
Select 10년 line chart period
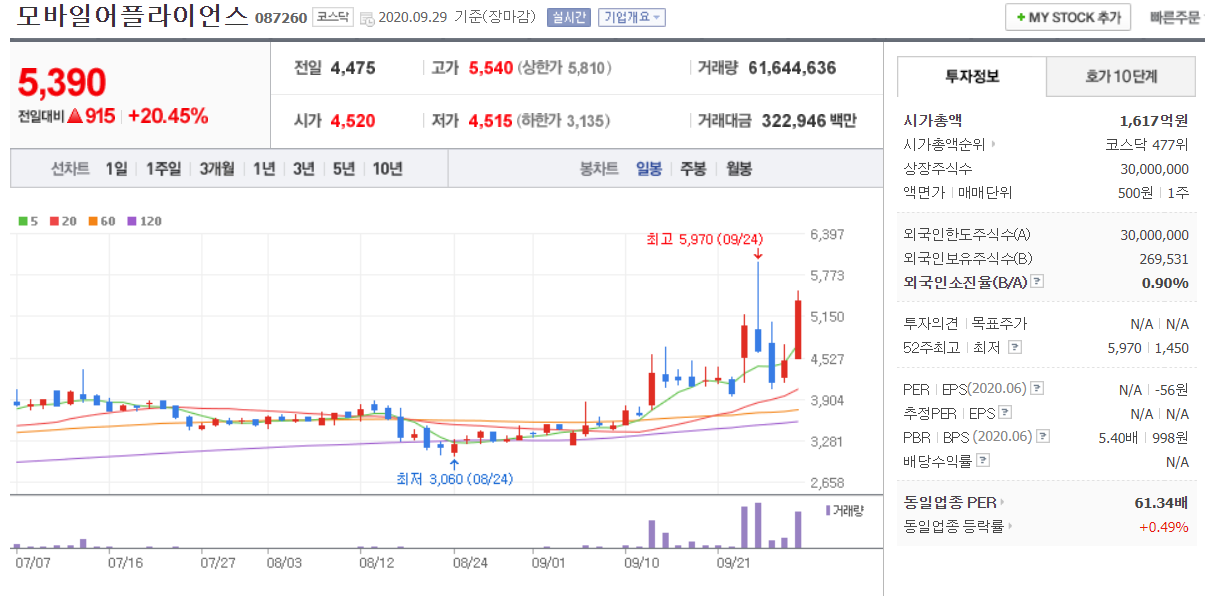coord(387,169)
